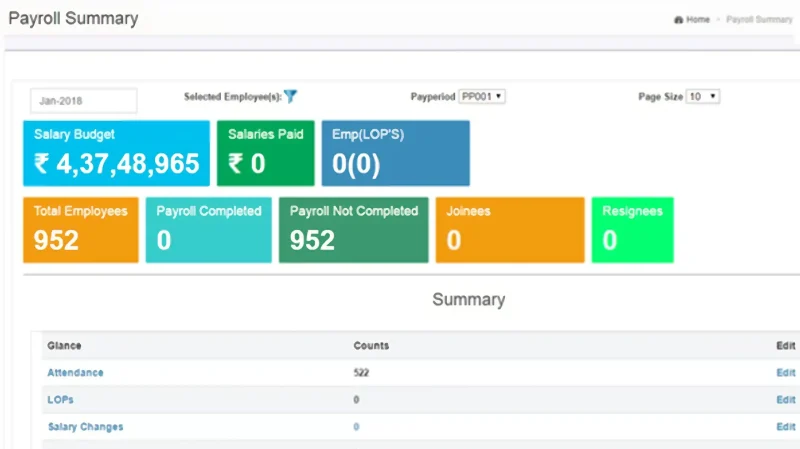Click the Counts column header
This screenshot has height=449, width=800.
pos(371,345)
